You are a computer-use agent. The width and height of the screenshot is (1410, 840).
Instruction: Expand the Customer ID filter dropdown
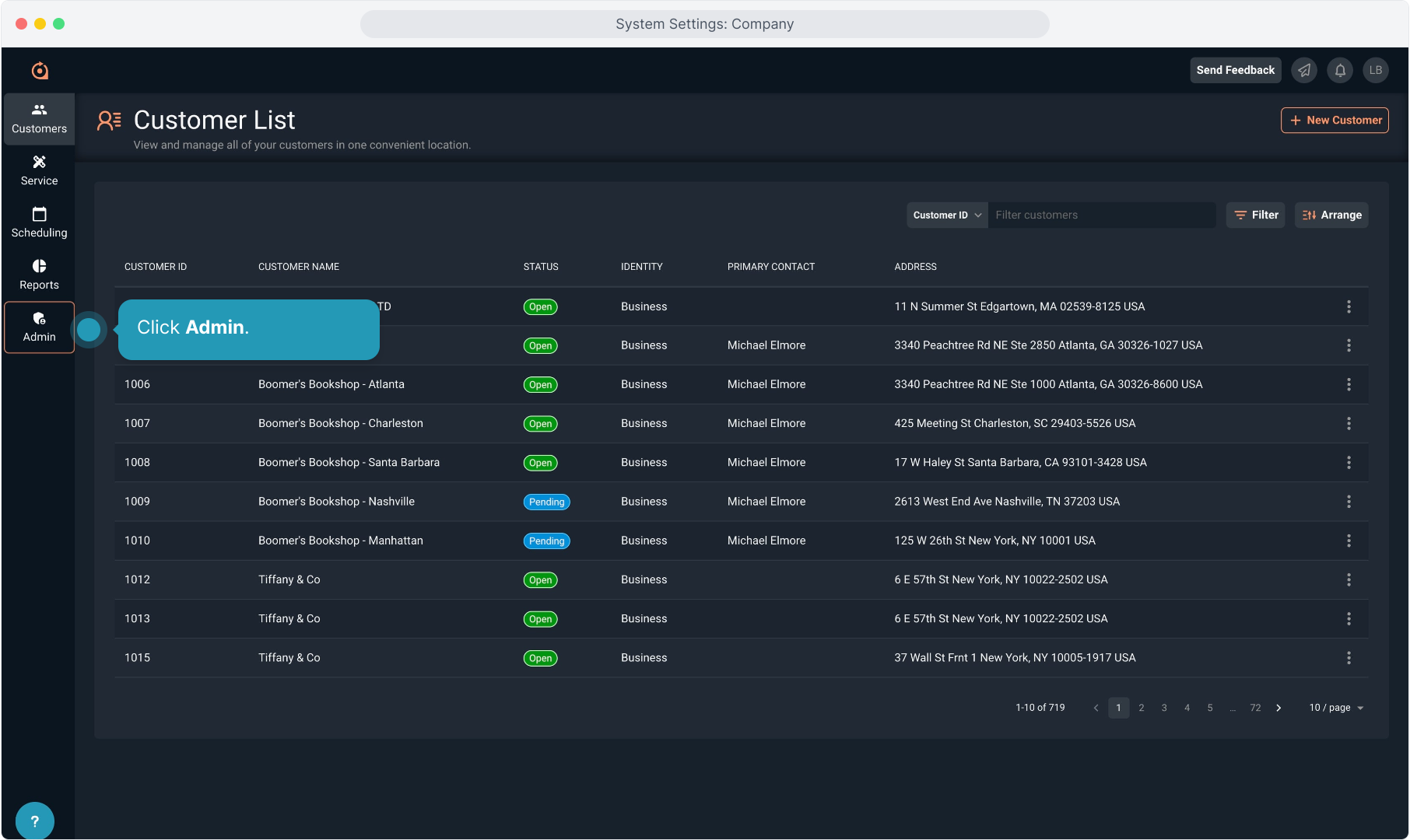pyautogui.click(x=946, y=215)
